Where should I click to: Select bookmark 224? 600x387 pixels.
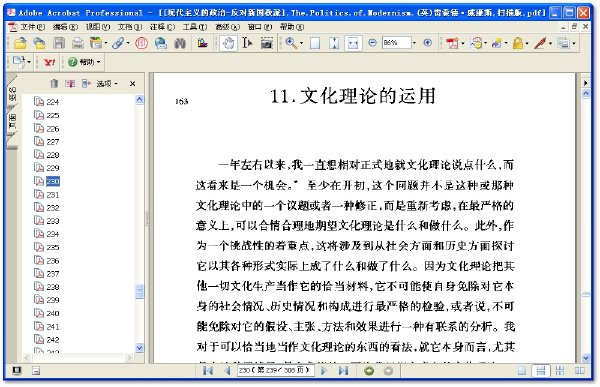(53, 102)
